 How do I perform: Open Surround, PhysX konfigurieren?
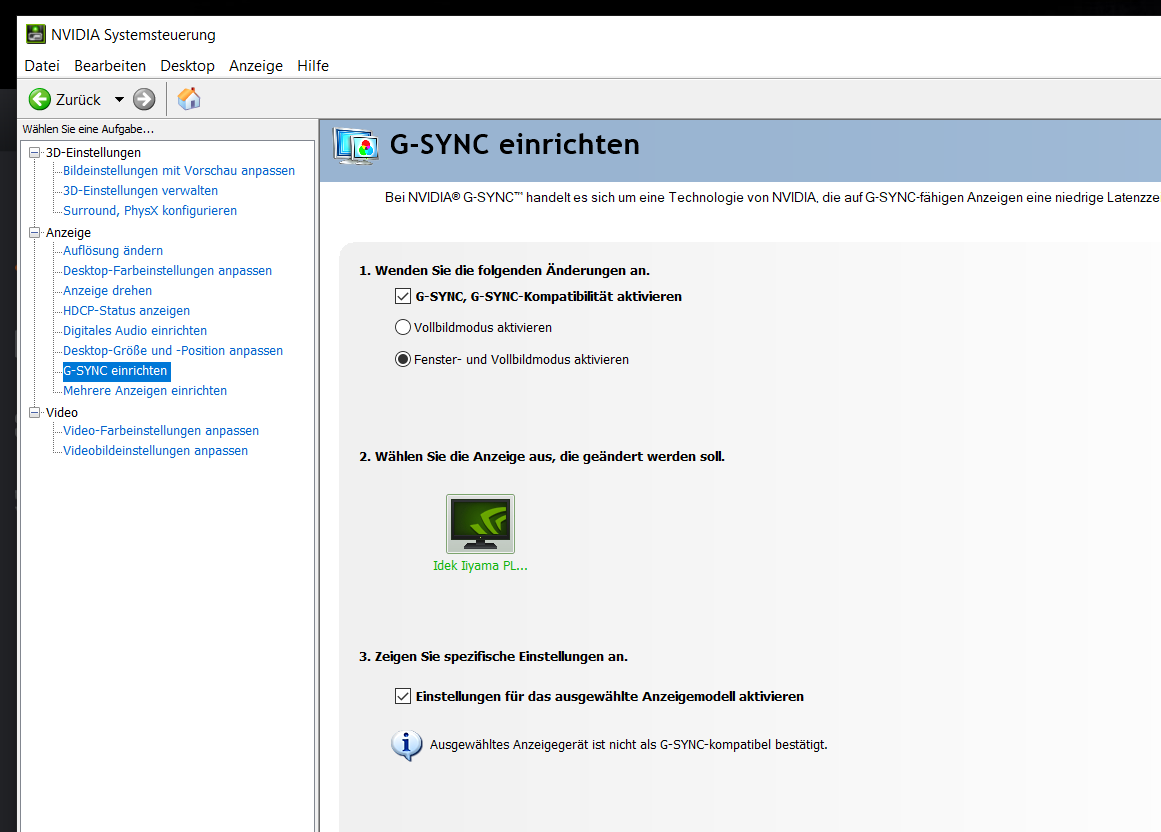point(150,211)
